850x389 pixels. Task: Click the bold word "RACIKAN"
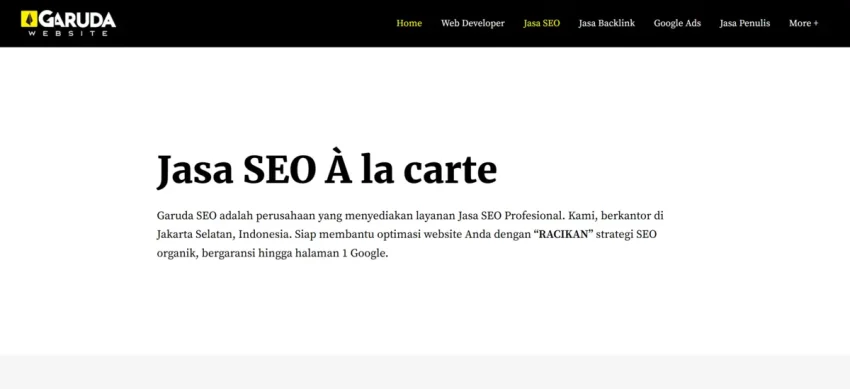[564, 235]
